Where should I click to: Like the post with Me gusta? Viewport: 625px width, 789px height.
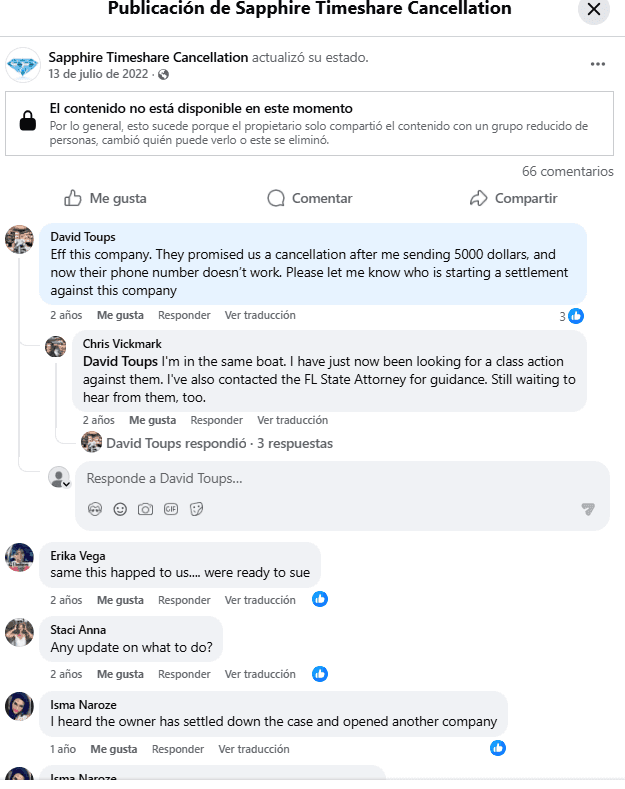click(105, 198)
